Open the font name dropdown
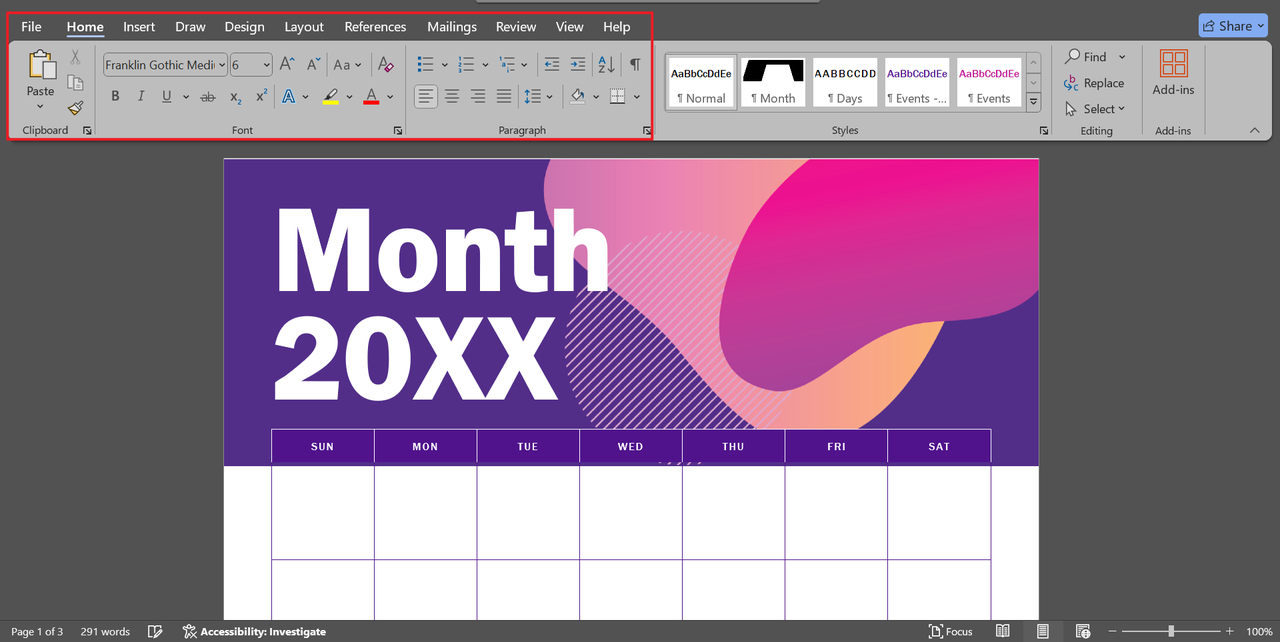The image size is (1280, 642). click(x=221, y=65)
